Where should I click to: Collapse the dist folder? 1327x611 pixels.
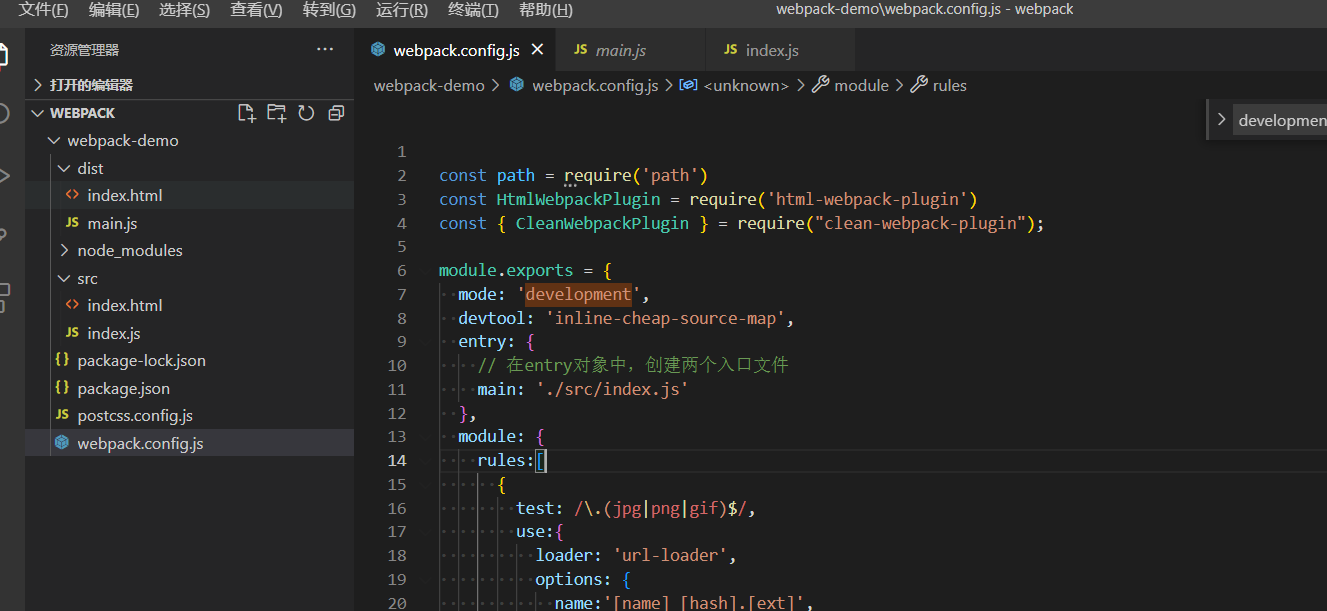[64, 168]
